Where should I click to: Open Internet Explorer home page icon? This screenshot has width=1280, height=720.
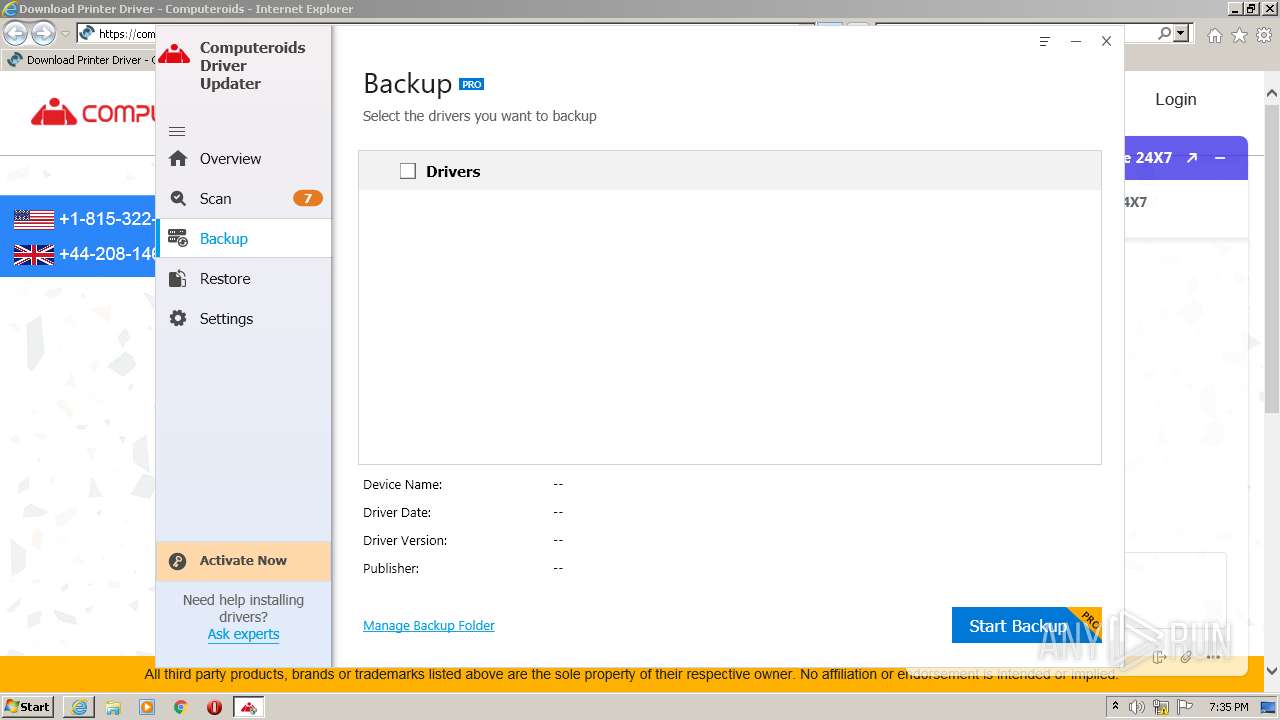(x=1214, y=35)
